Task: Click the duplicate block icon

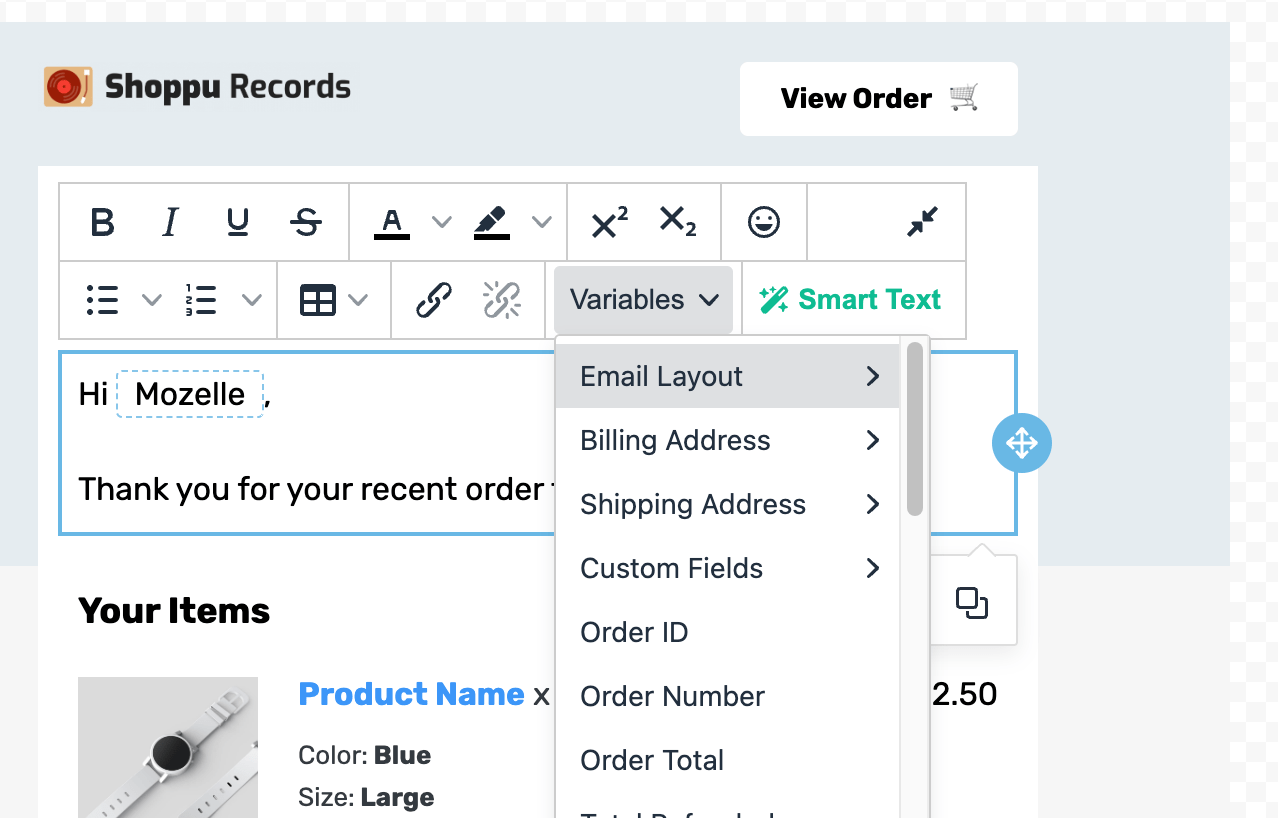Action: (x=971, y=601)
